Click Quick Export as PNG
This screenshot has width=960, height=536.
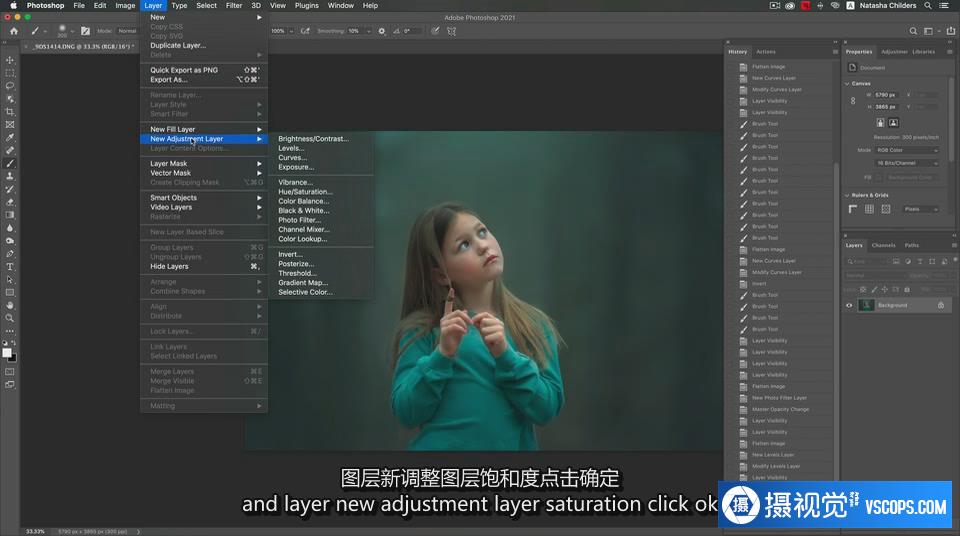coord(204,70)
